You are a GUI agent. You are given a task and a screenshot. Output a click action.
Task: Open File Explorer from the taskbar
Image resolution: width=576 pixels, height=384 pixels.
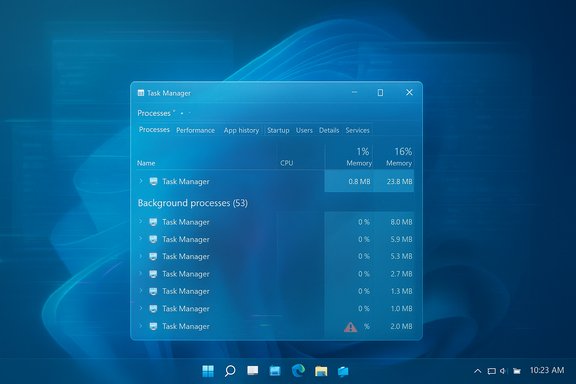[x=321, y=371]
